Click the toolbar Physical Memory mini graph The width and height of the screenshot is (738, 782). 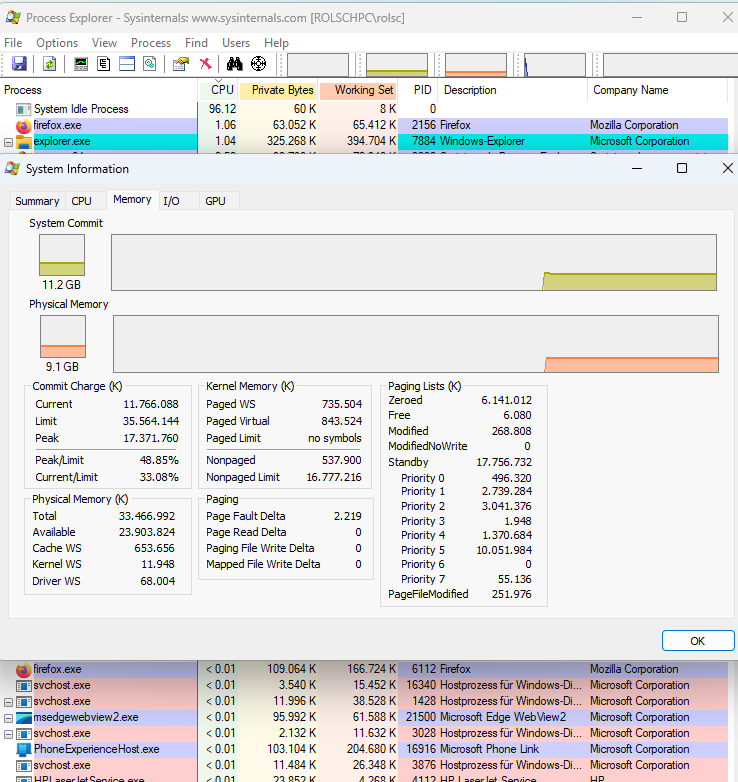coord(476,65)
